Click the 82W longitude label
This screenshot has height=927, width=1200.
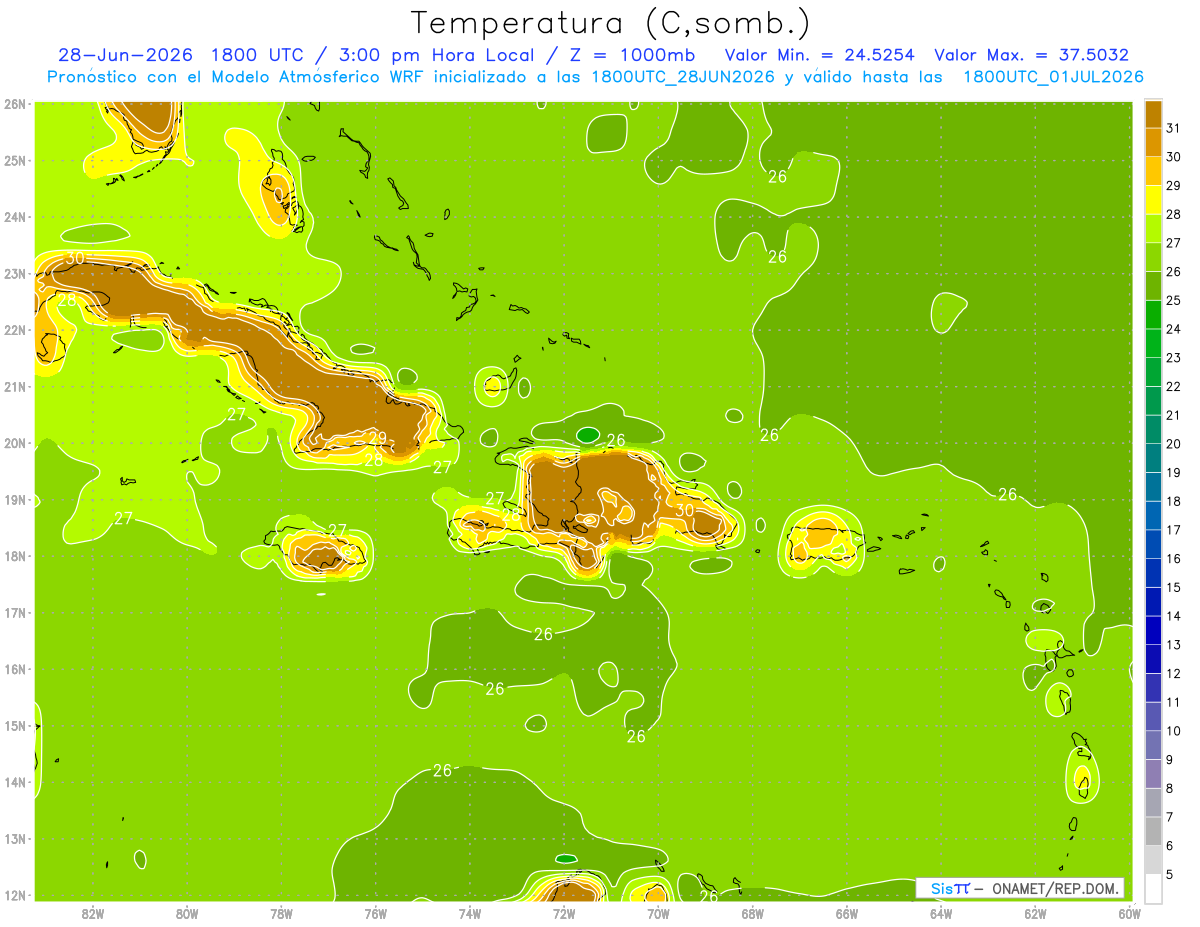pyautogui.click(x=93, y=913)
